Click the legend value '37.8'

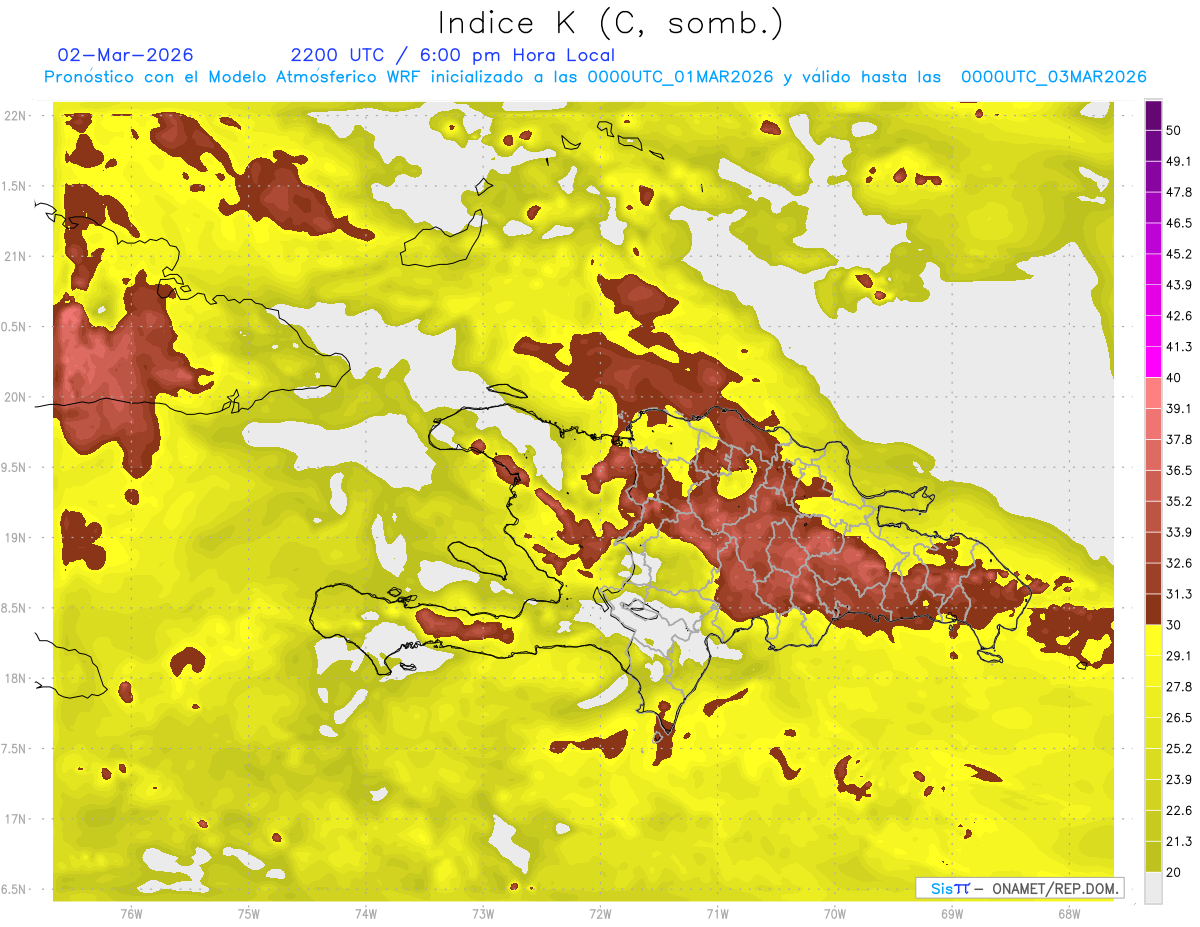tap(1180, 440)
